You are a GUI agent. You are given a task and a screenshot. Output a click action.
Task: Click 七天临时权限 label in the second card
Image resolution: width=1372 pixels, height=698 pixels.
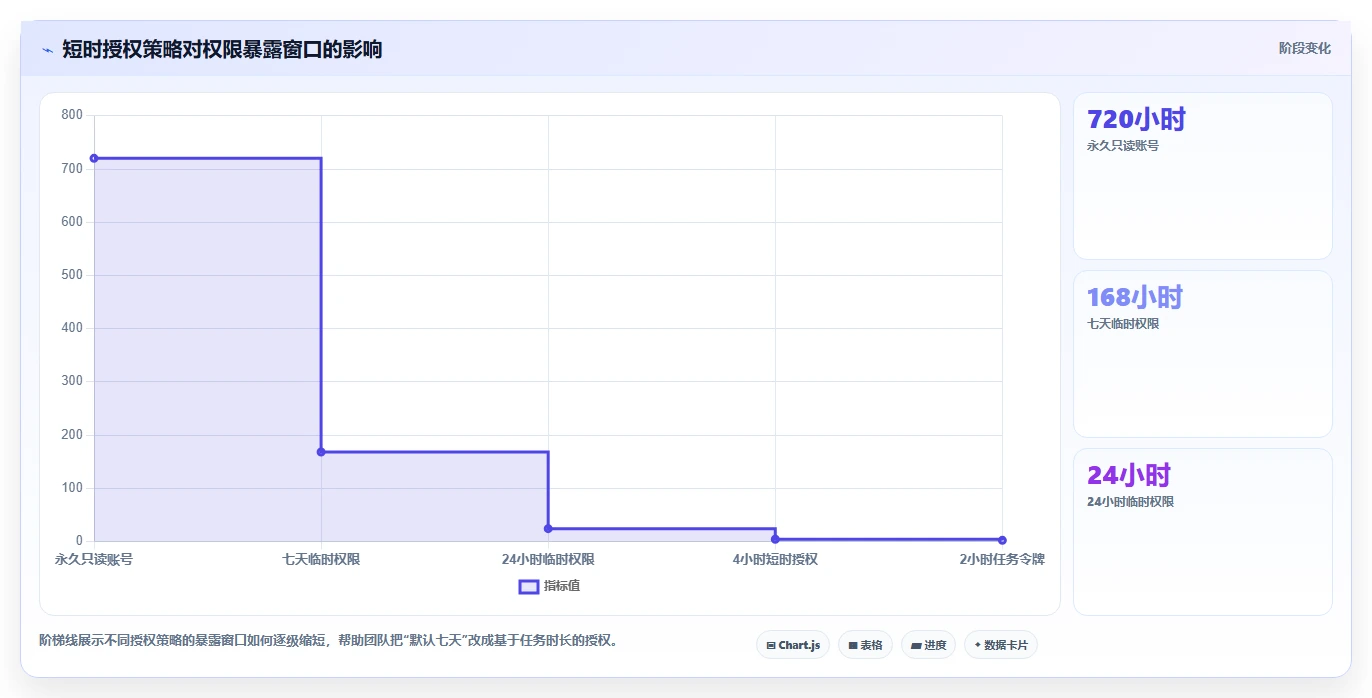1123,324
